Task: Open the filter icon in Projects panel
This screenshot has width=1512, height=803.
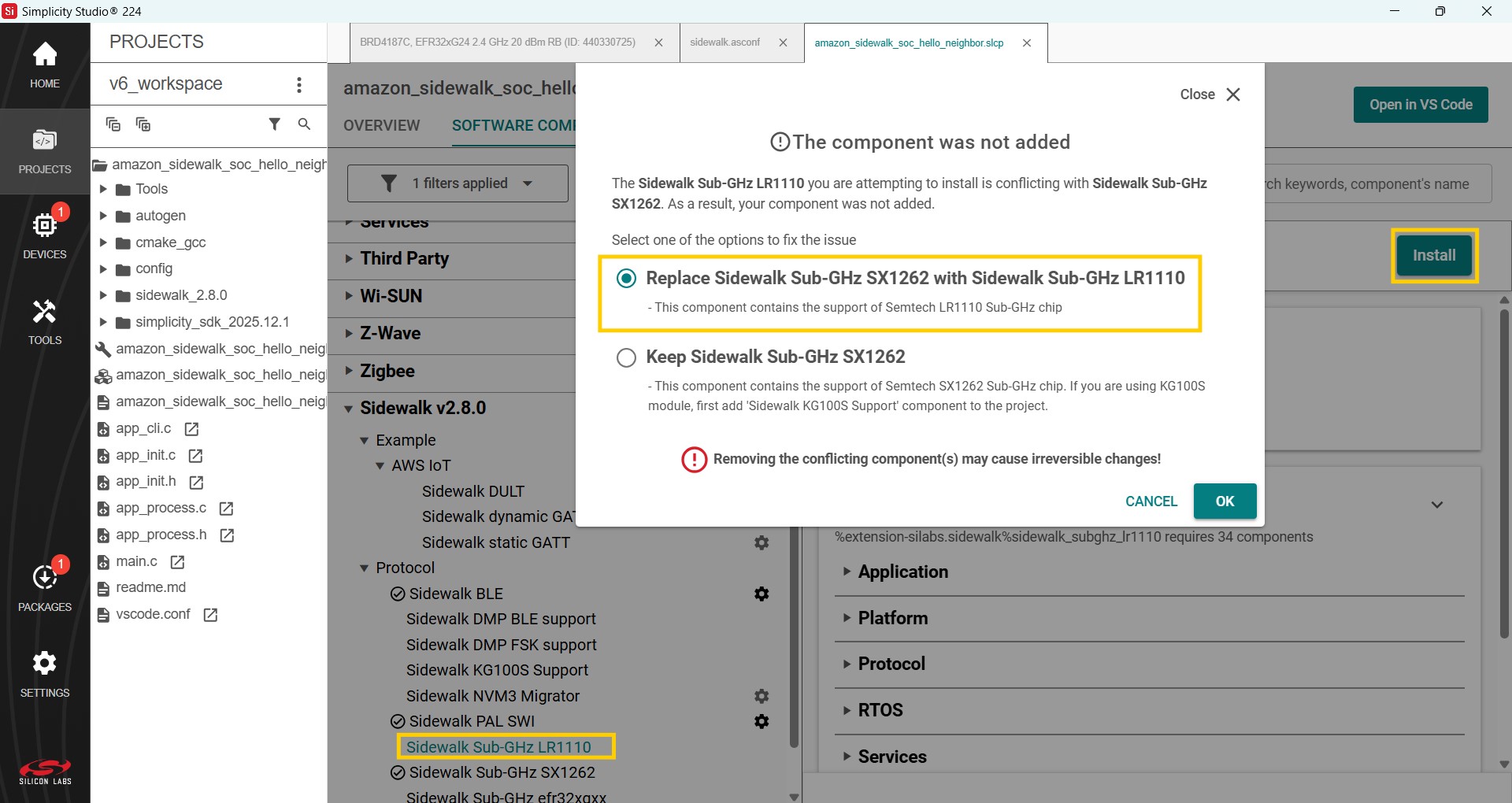Action: pyautogui.click(x=275, y=124)
